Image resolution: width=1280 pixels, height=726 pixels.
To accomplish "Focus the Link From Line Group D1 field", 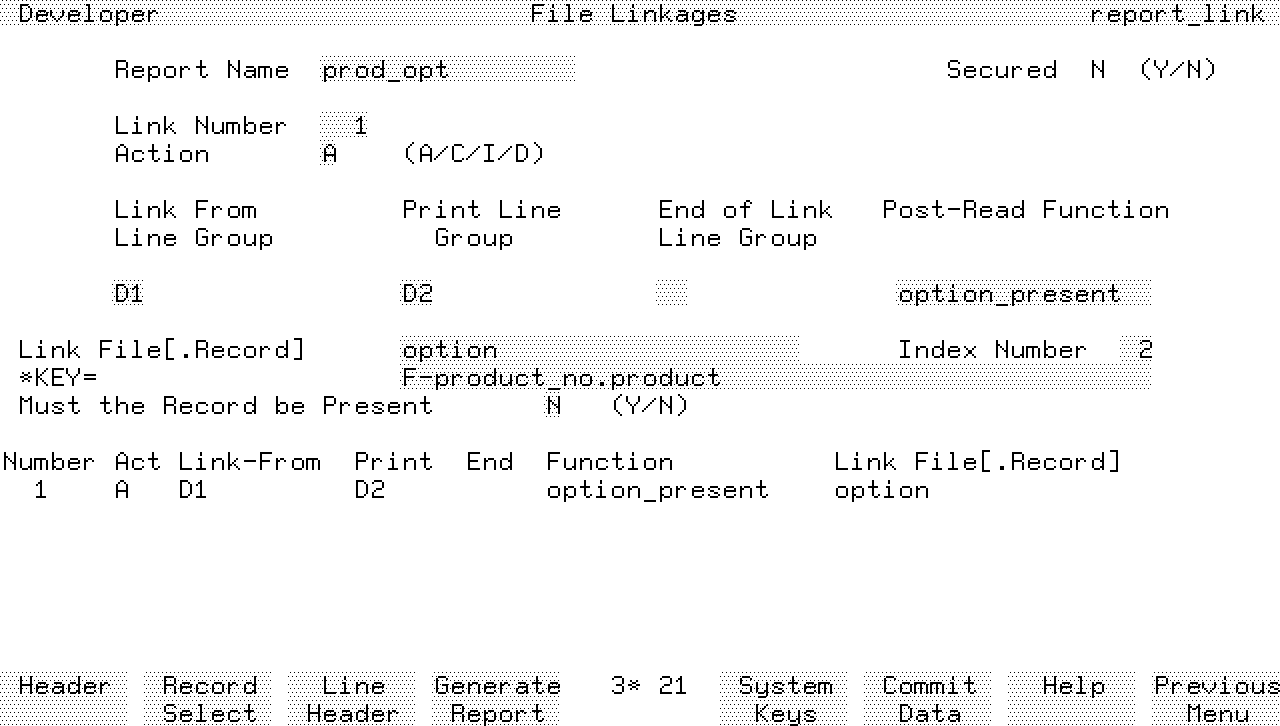I will click(129, 294).
